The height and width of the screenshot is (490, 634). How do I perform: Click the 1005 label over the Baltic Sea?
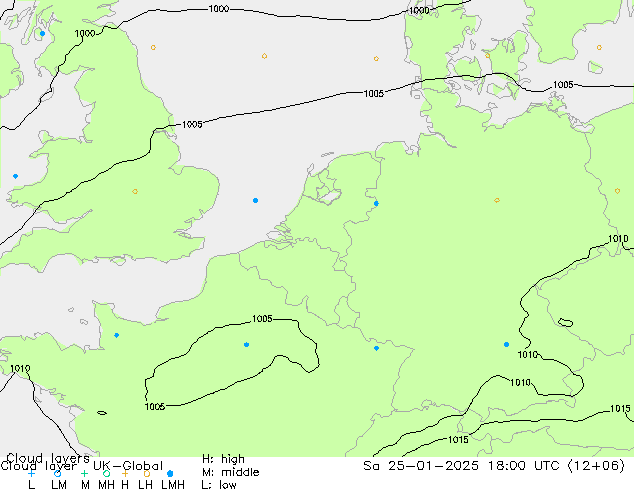563,84
